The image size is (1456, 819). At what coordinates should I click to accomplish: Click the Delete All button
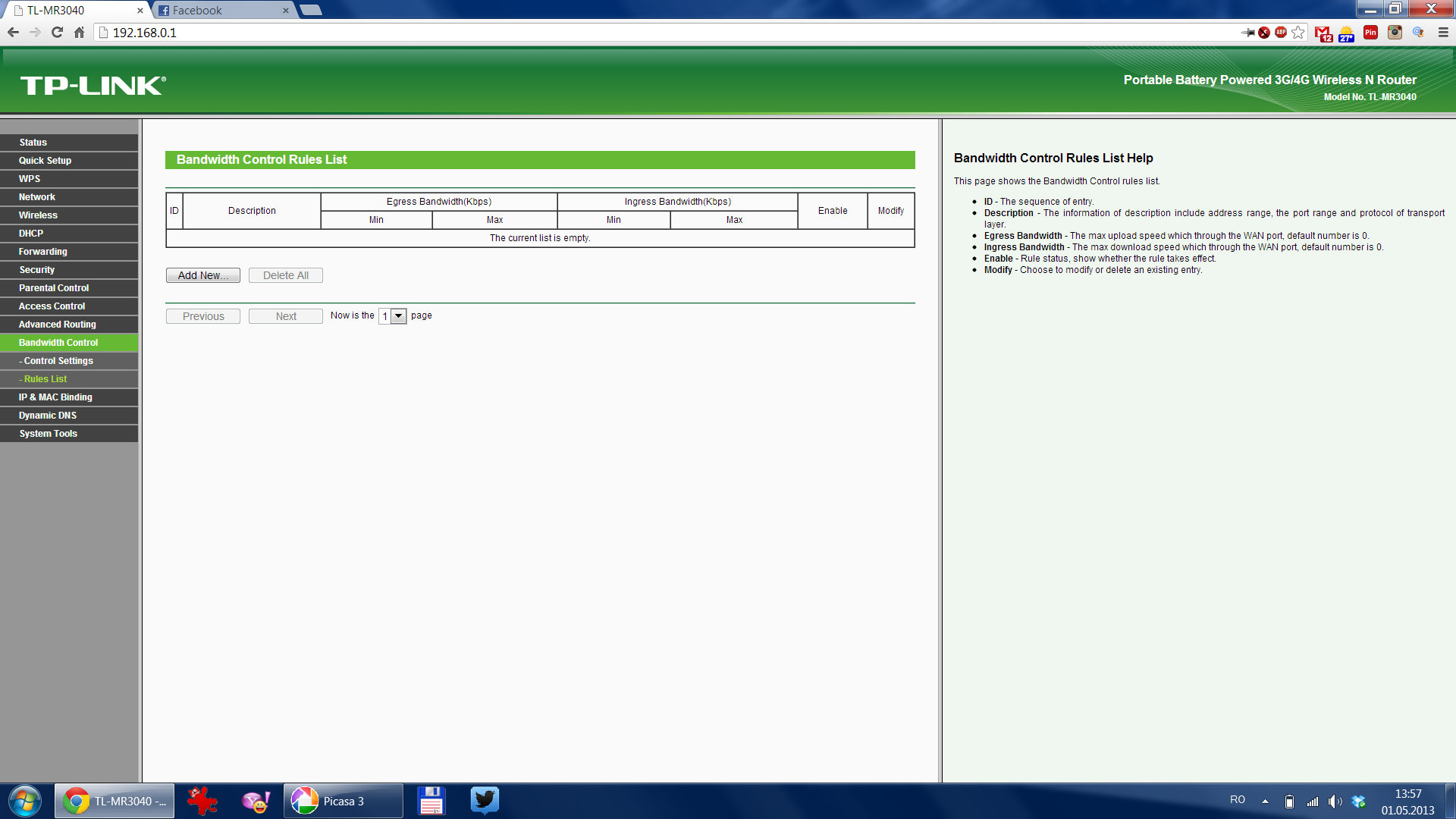click(x=286, y=275)
